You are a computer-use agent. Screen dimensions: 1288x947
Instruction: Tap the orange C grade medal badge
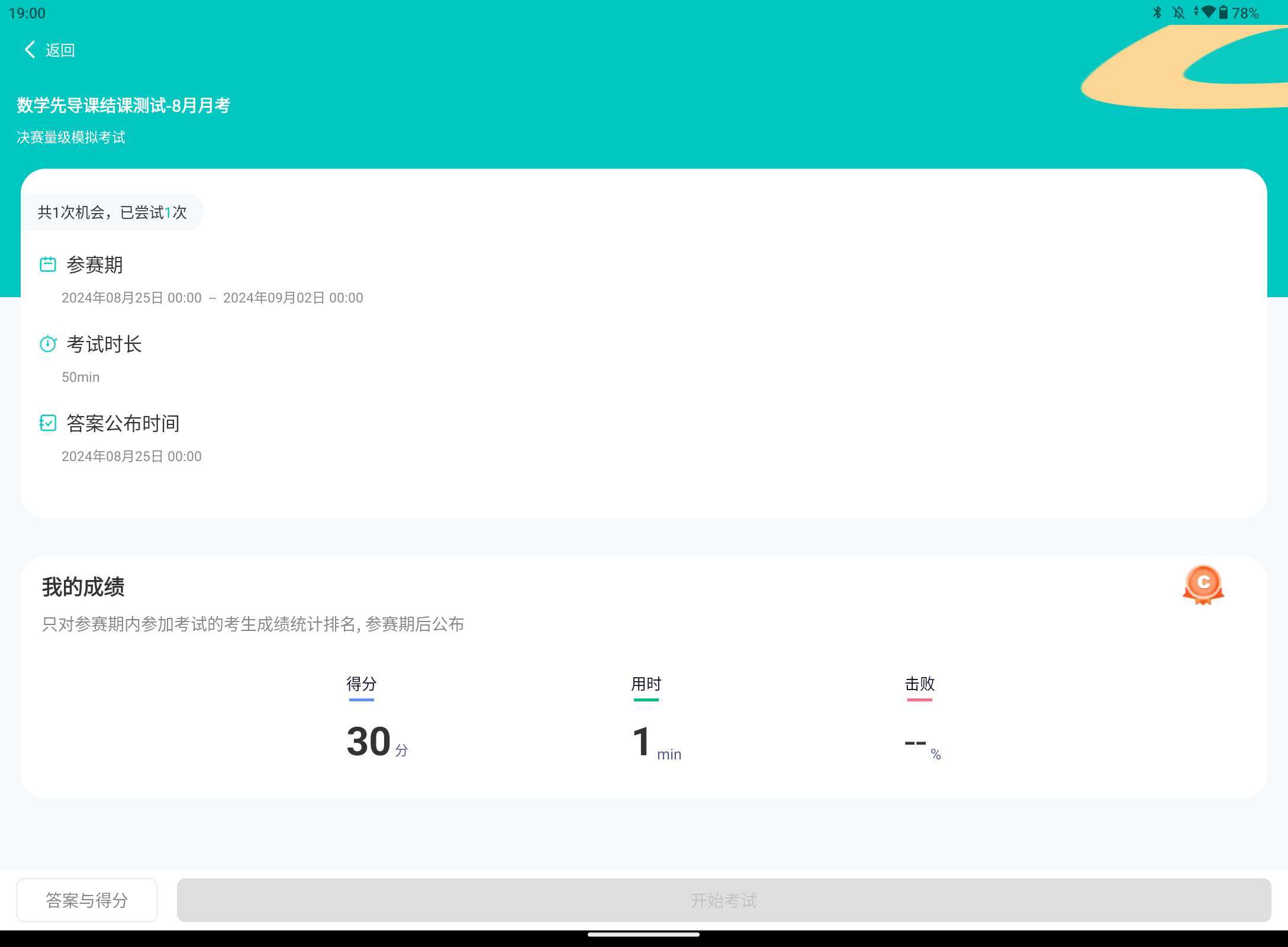coord(1203,585)
